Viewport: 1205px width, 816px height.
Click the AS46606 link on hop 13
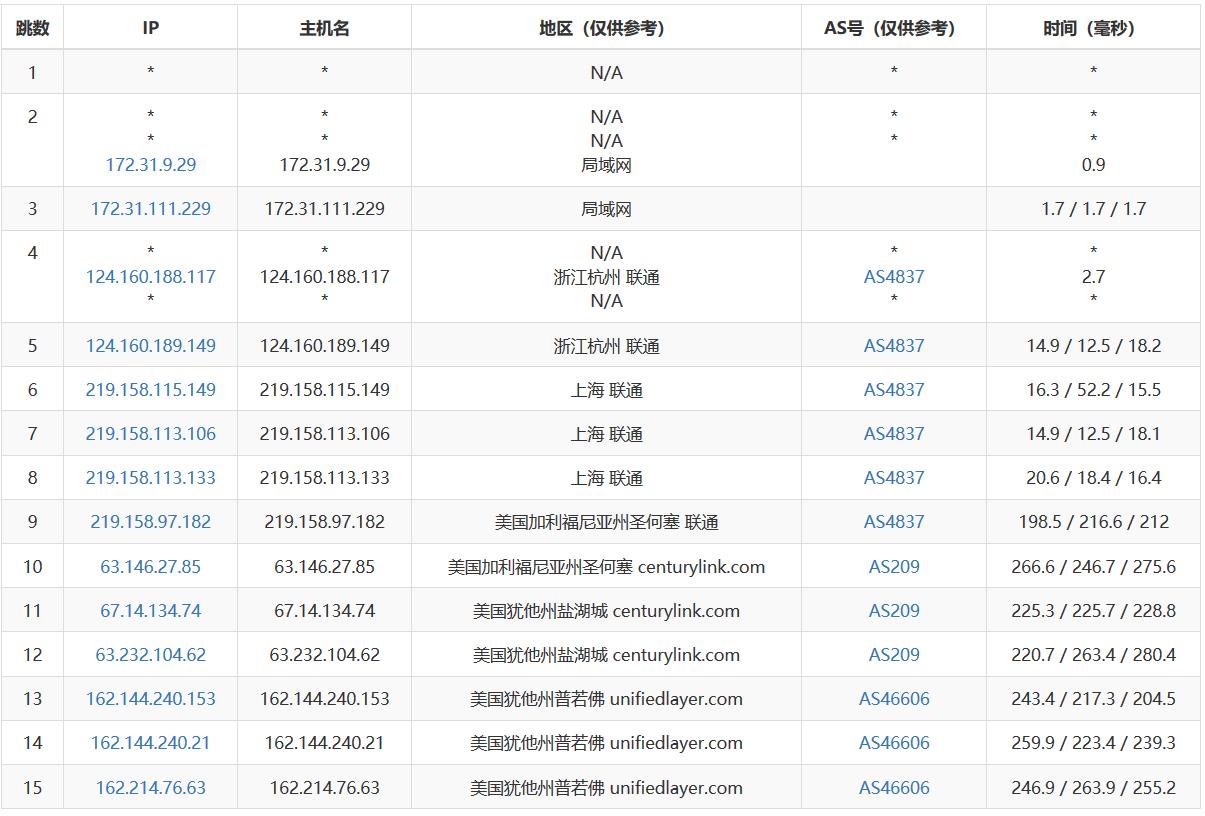click(893, 698)
